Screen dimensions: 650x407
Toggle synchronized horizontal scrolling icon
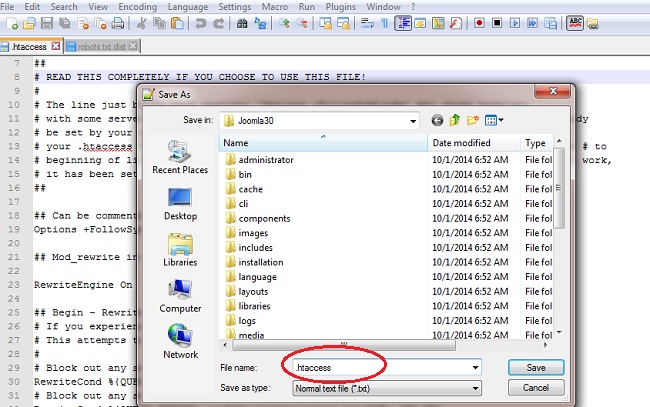pyautogui.click(x=343, y=23)
